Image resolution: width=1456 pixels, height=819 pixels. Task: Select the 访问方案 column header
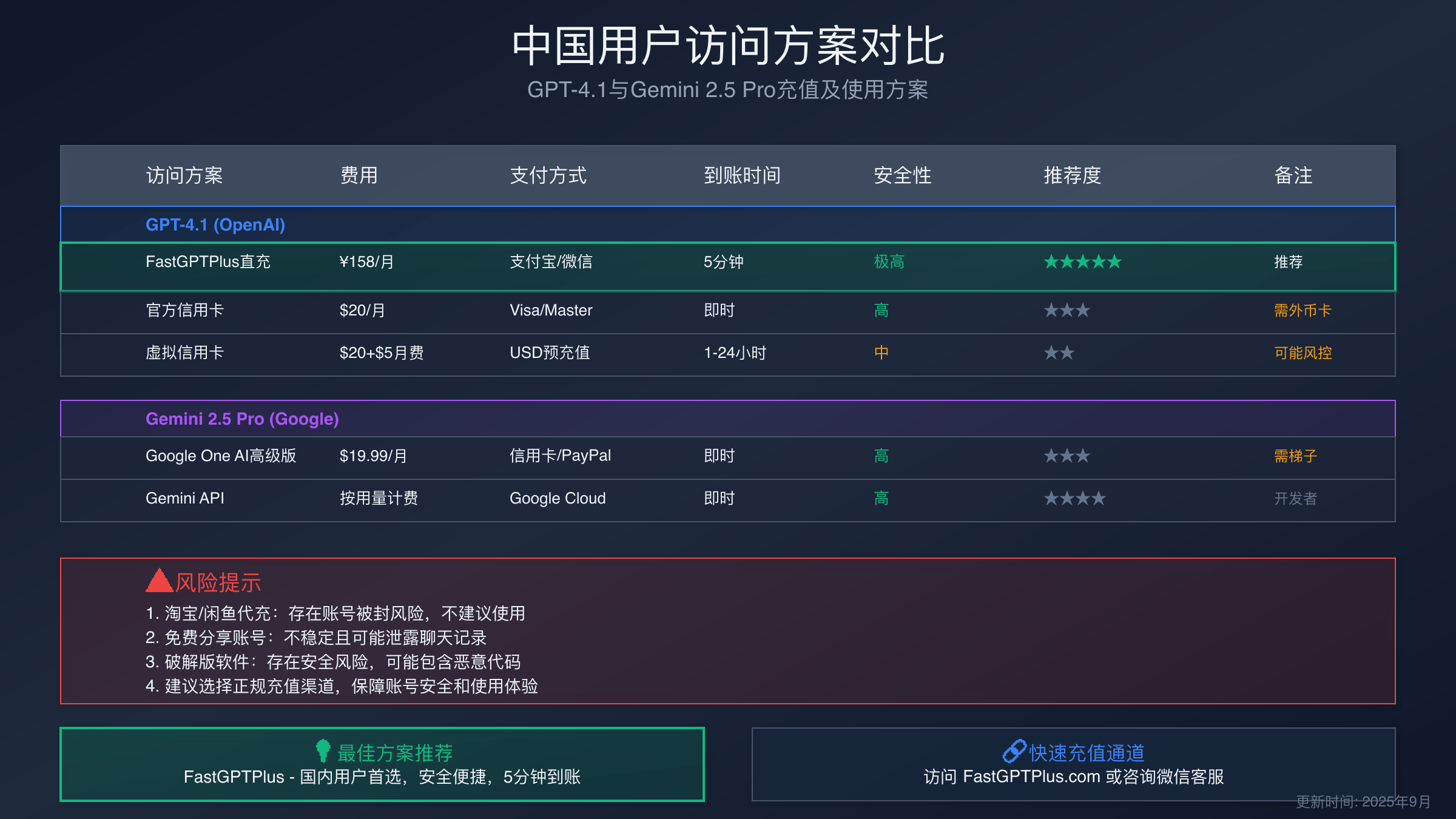tap(184, 175)
